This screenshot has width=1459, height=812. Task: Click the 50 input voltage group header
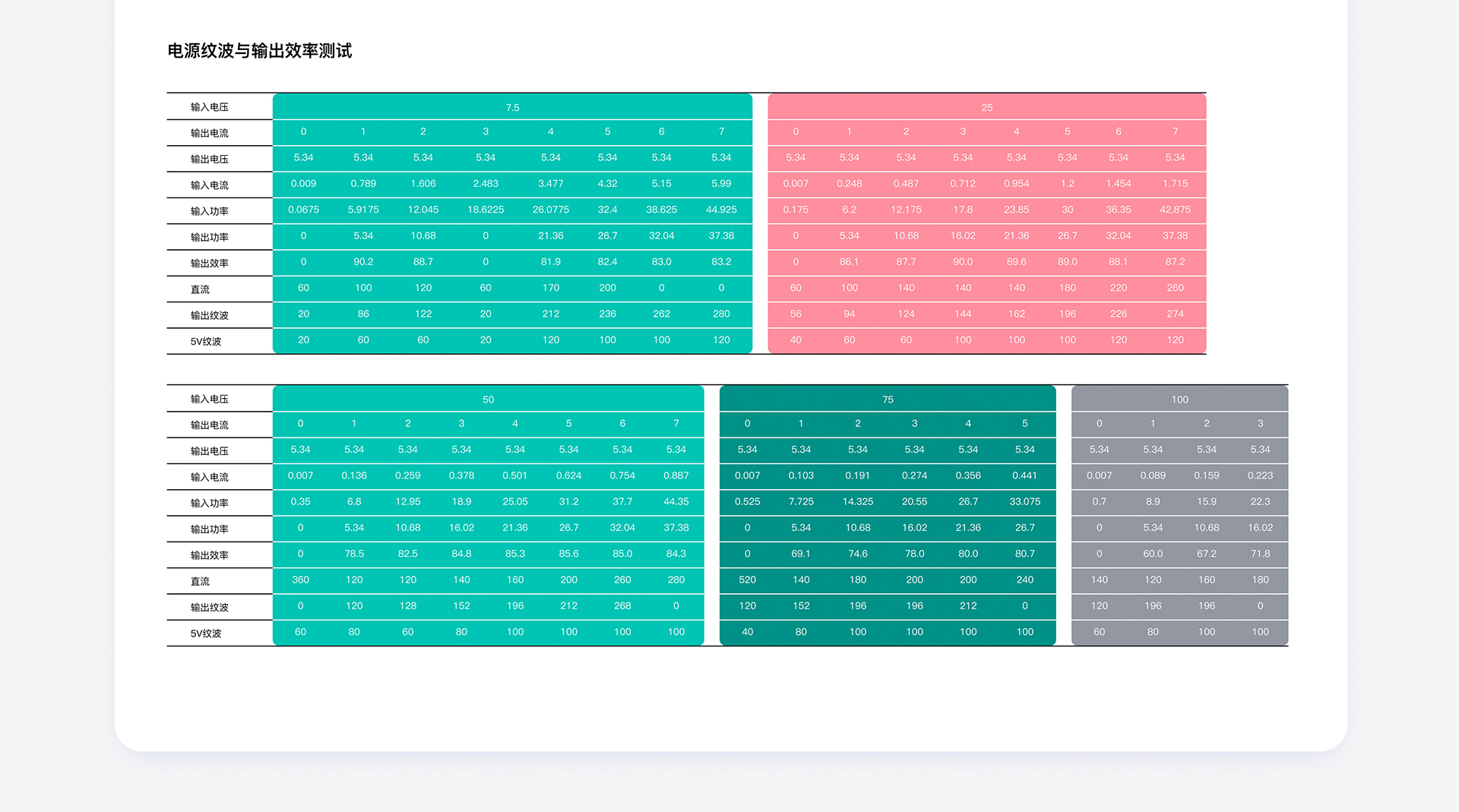coord(488,399)
